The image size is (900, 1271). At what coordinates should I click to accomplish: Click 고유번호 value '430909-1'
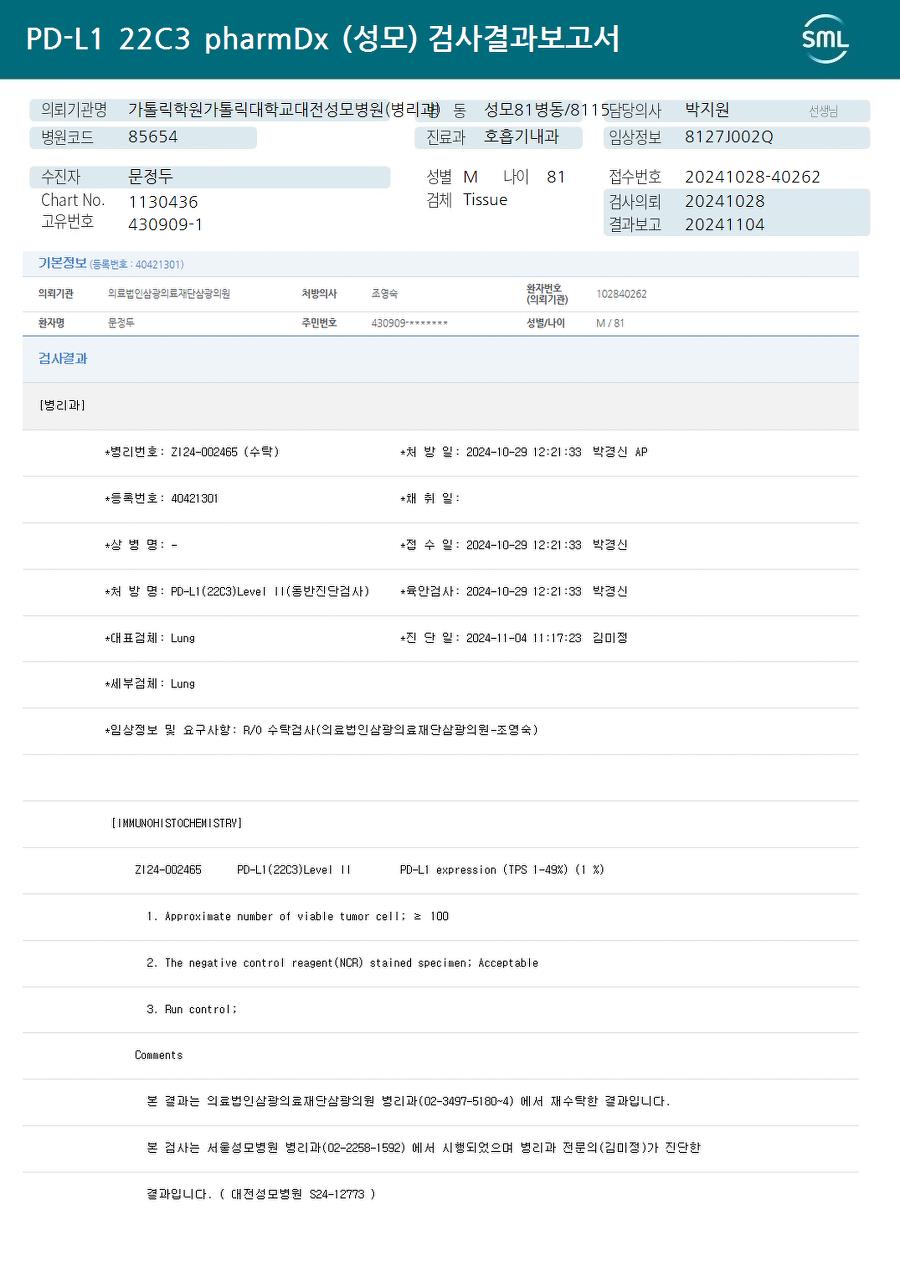coord(166,225)
